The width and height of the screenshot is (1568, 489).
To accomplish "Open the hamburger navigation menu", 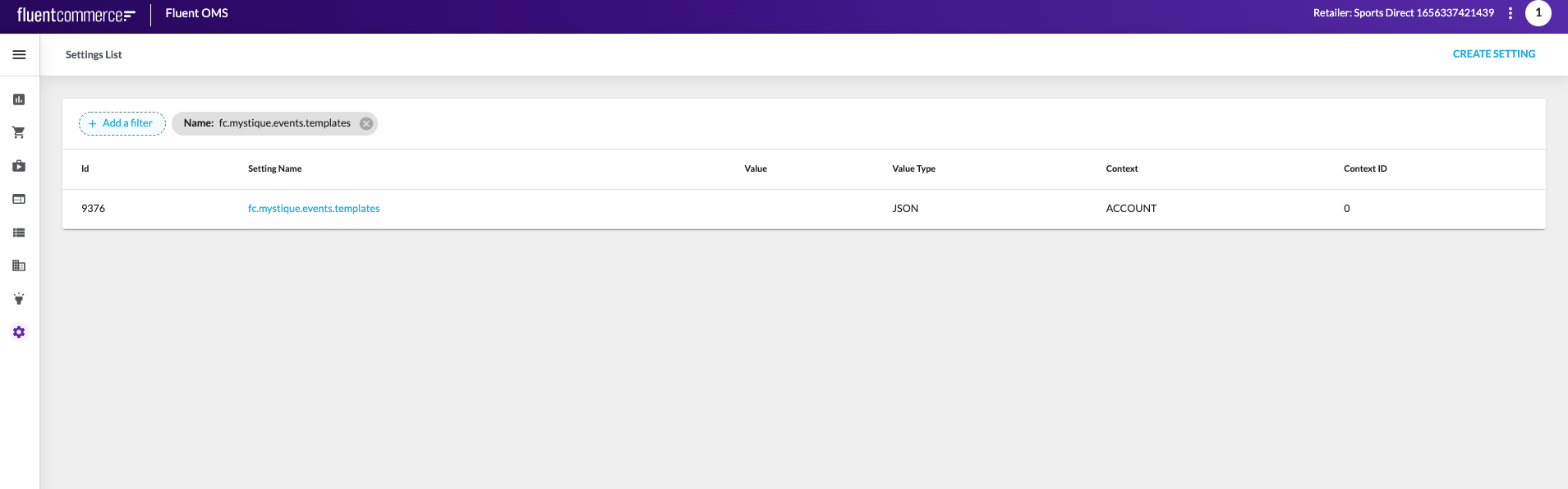I will 19,55.
